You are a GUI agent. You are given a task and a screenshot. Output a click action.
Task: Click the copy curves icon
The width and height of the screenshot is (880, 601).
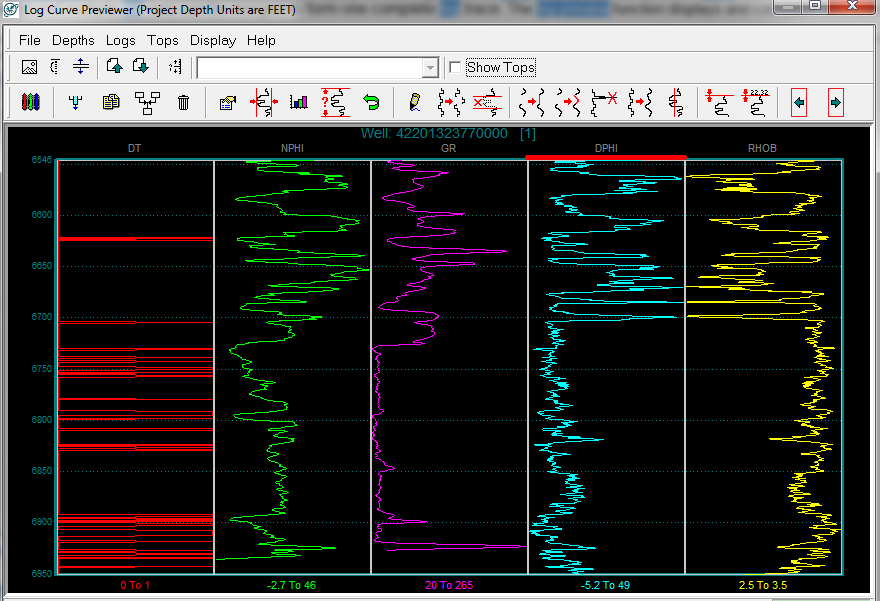111,102
